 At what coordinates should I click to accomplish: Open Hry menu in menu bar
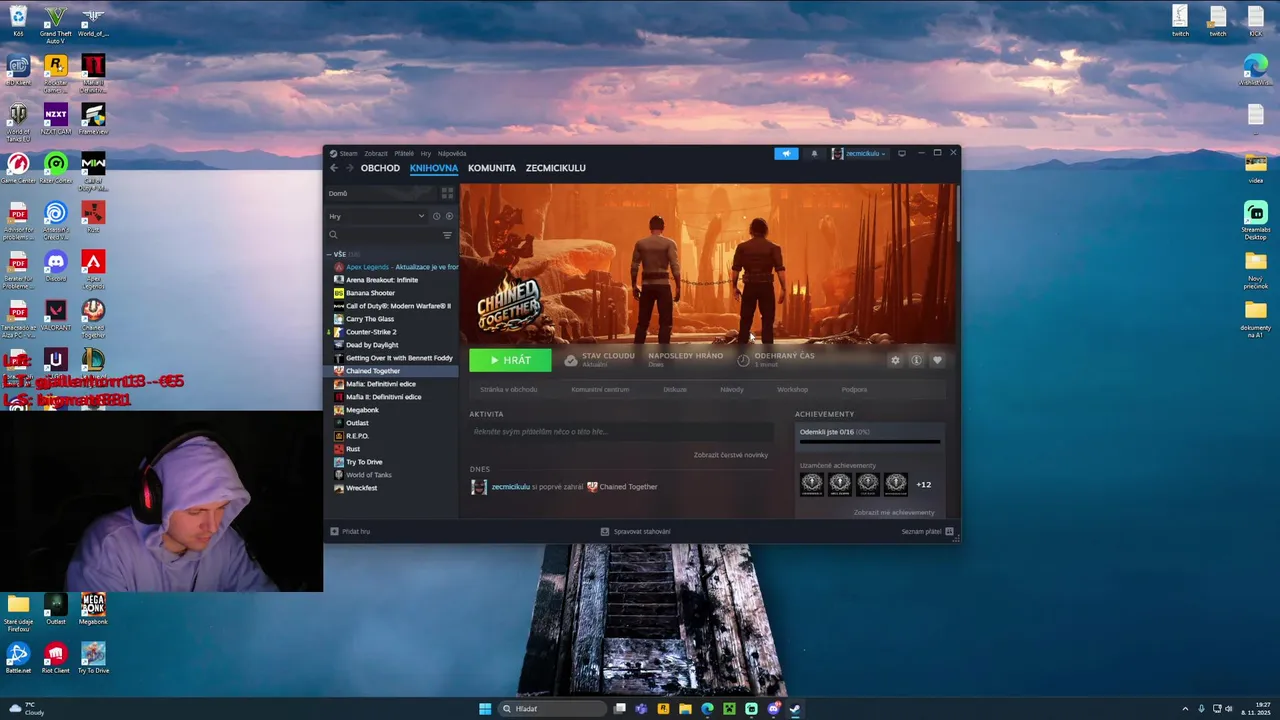click(426, 153)
